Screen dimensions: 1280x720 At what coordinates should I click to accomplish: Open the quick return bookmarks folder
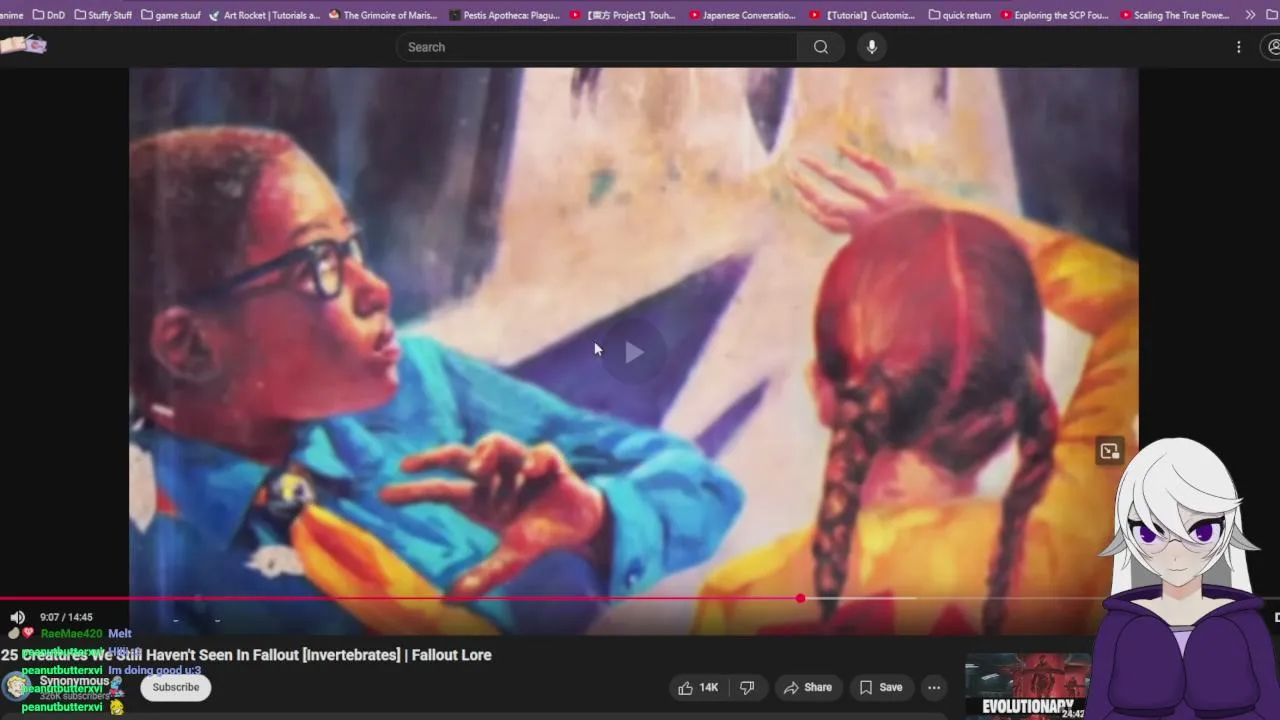click(x=959, y=15)
